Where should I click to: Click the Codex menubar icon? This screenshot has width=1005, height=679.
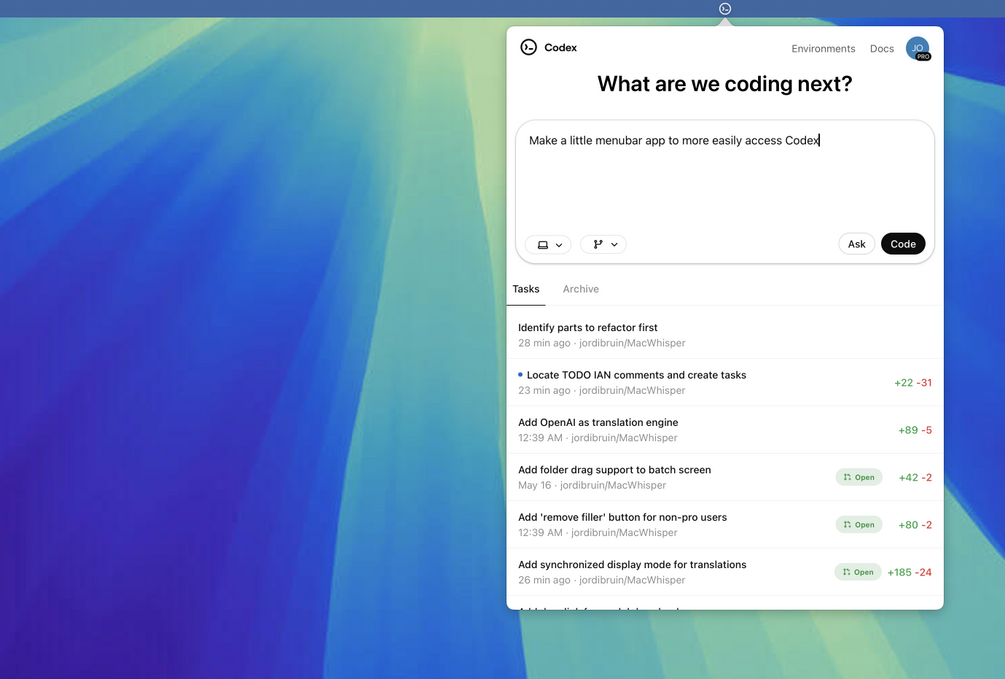(x=725, y=8)
